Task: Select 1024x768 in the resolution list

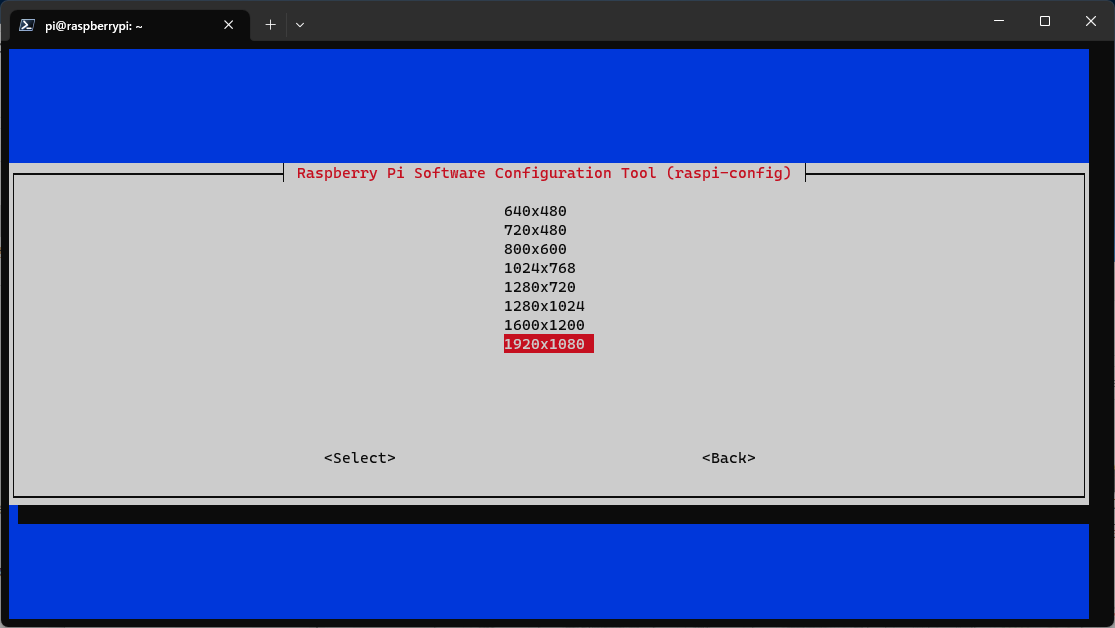Action: pyautogui.click(x=540, y=268)
